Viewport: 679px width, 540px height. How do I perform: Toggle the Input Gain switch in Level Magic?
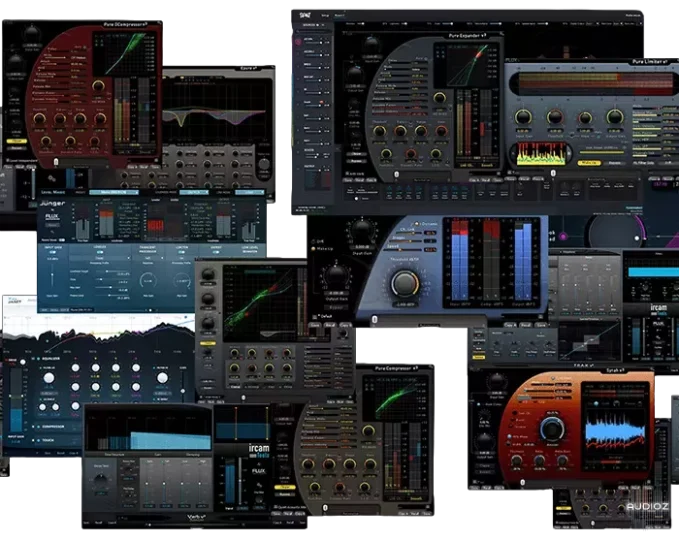click(53, 252)
